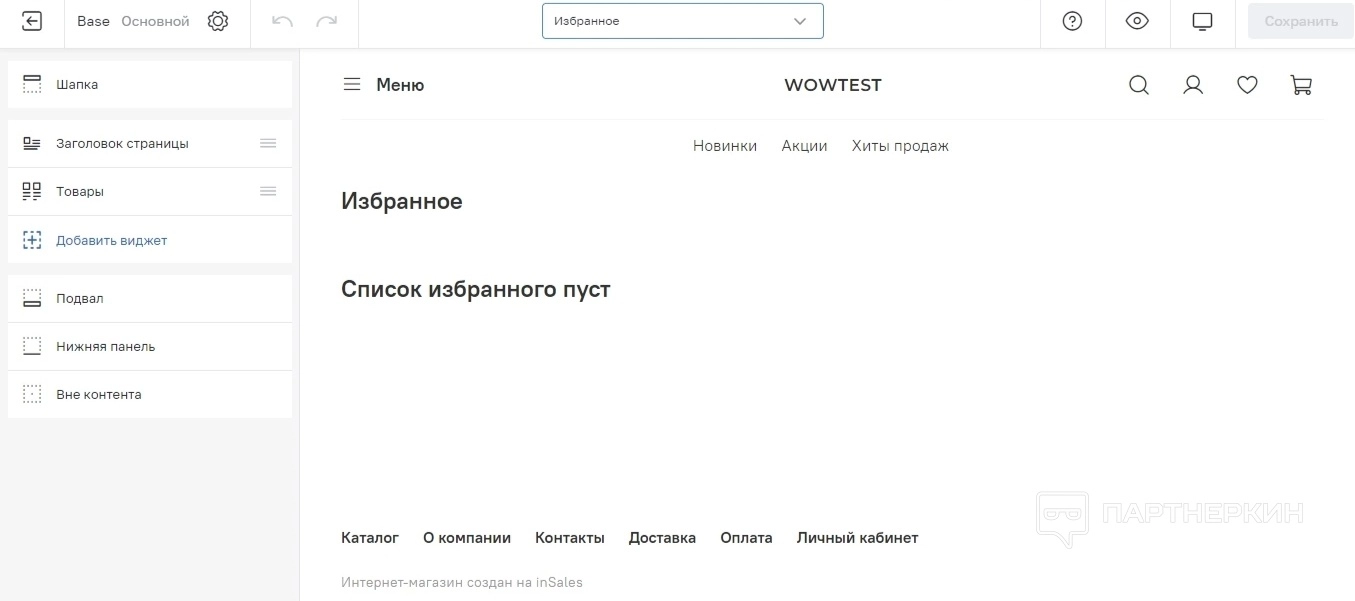The image size is (1355, 601).
Task: Open theme settings gear icon
Action: coord(218,21)
